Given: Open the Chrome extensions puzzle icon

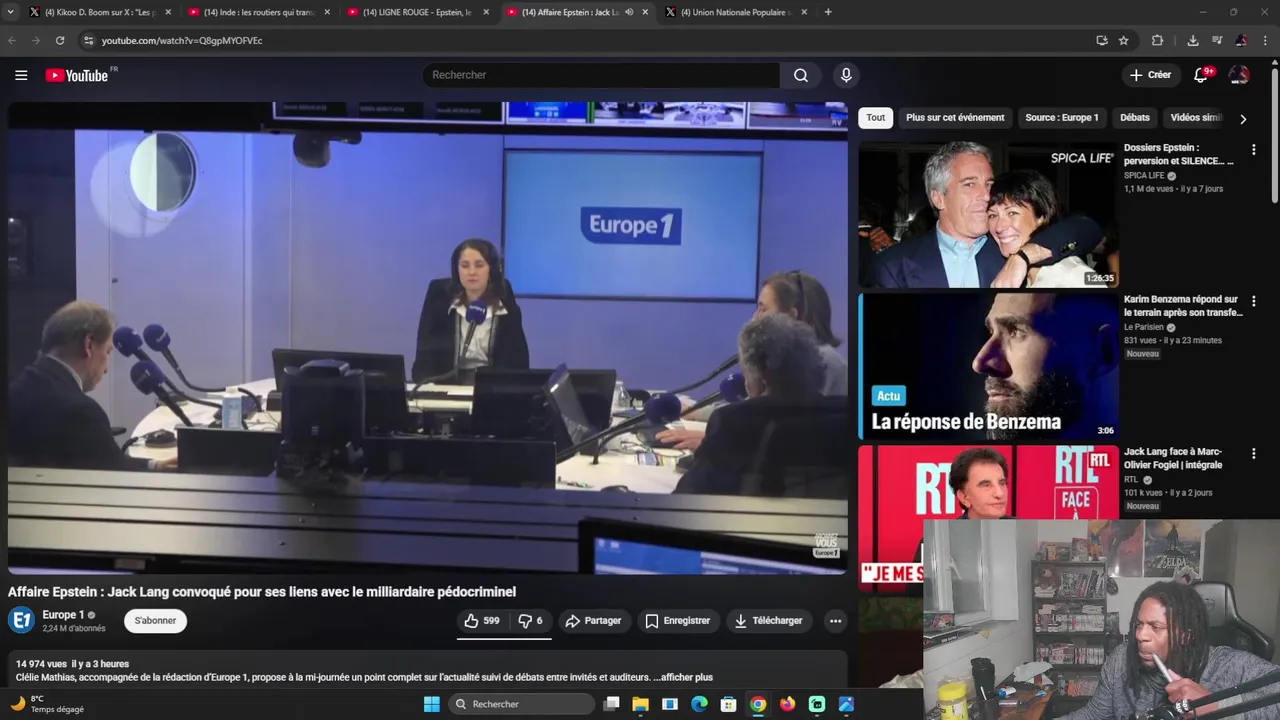Looking at the screenshot, I should pyautogui.click(x=1157, y=40).
